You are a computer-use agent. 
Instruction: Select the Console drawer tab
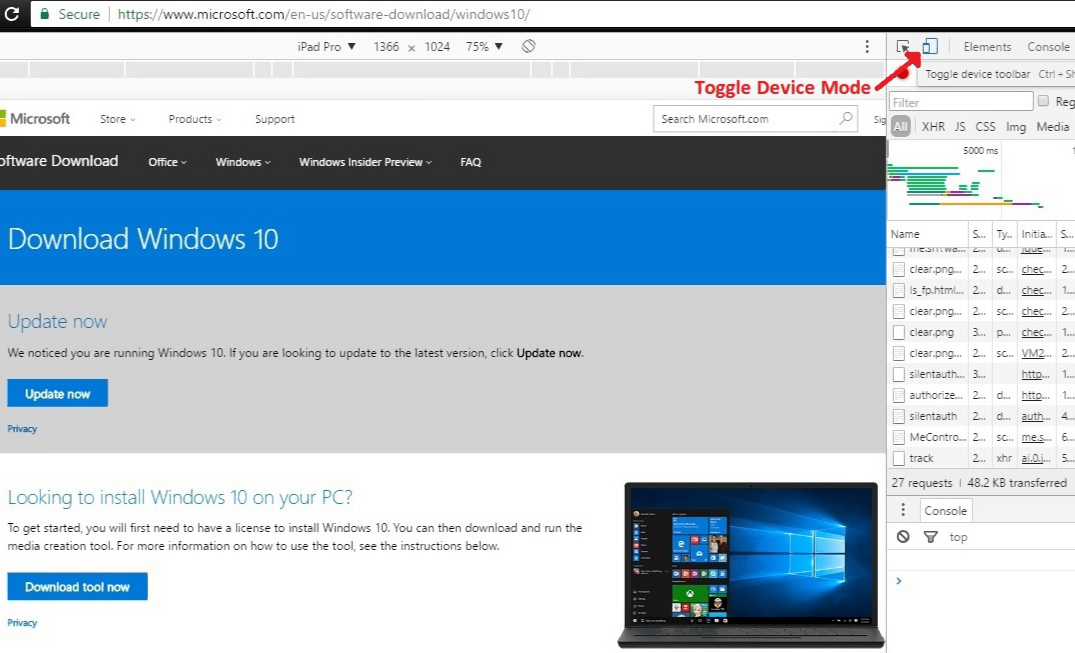(x=945, y=510)
